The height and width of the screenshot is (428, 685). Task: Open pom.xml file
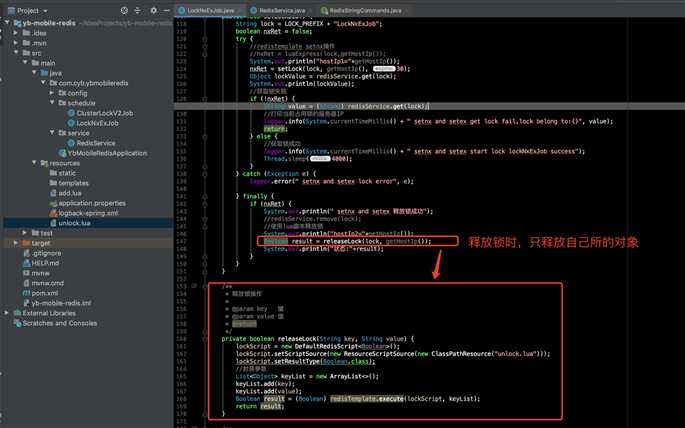point(45,293)
